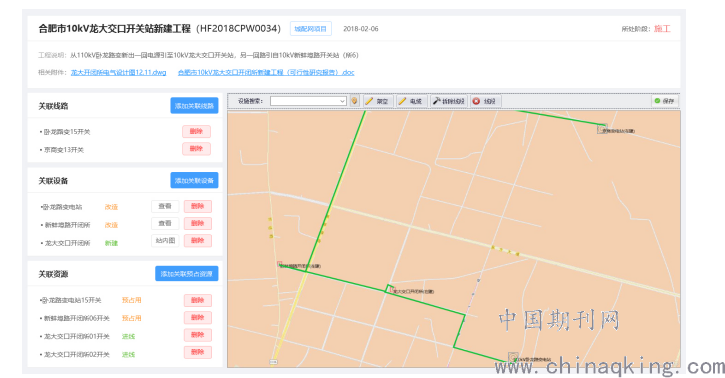Click the location pin icon beside the search box
Screen dimensions: 725x378
(354, 101)
